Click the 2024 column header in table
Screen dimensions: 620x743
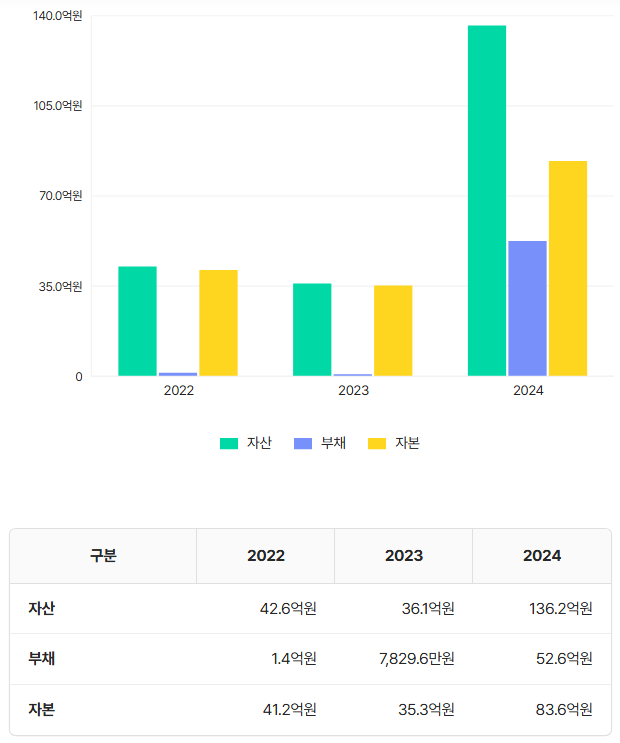point(541,556)
